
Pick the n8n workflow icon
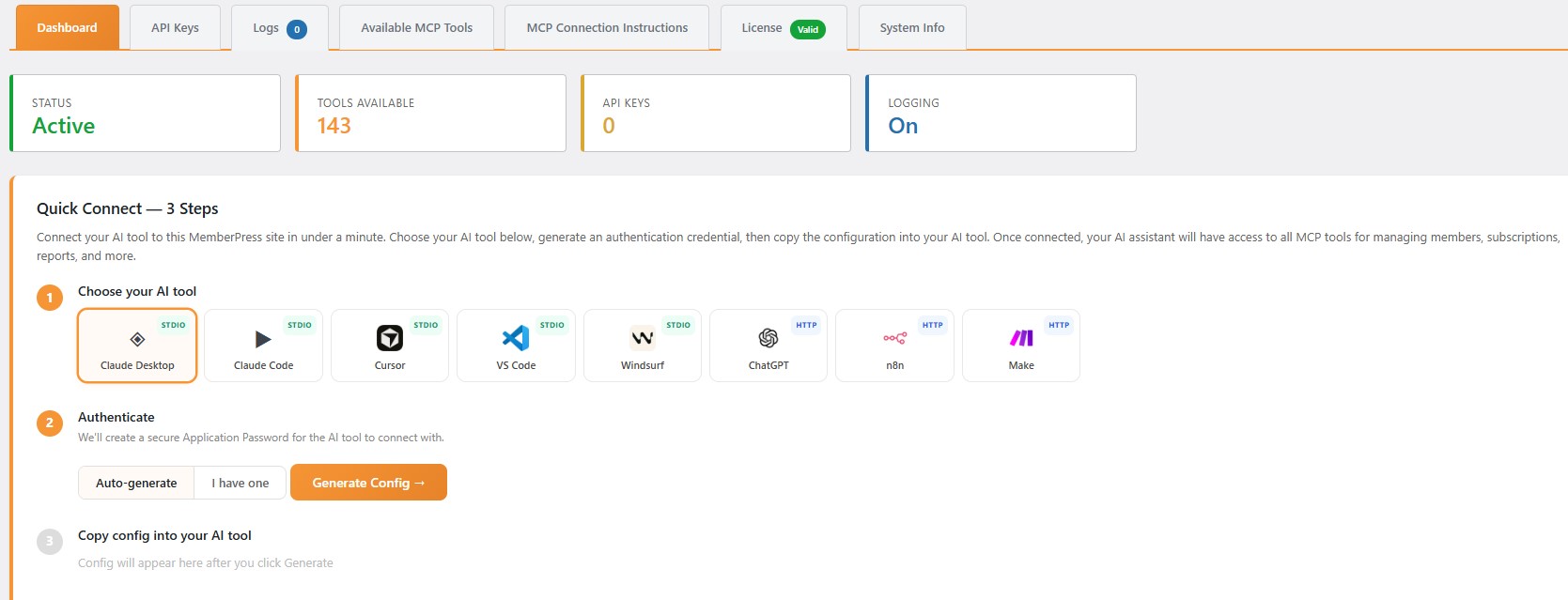[x=894, y=338]
